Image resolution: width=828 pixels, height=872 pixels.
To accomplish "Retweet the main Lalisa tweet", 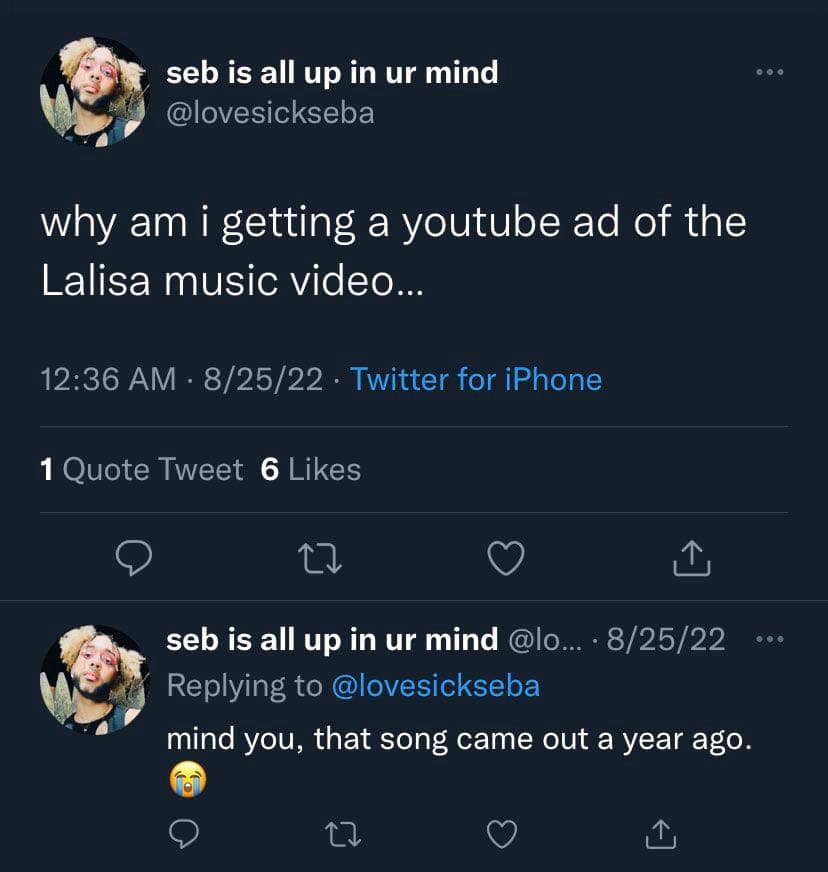I will (x=320, y=559).
